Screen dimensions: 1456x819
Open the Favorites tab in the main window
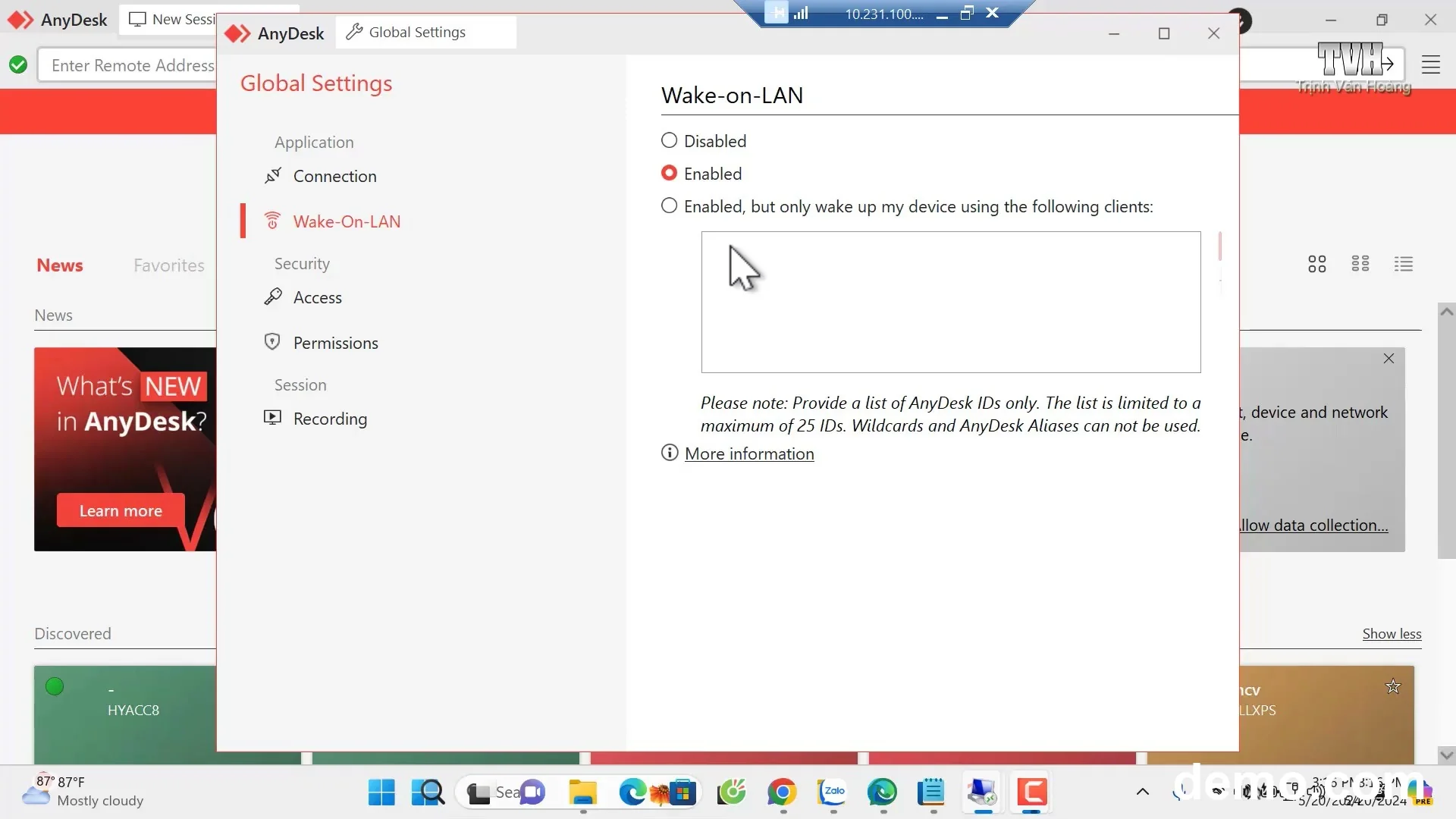coord(169,265)
